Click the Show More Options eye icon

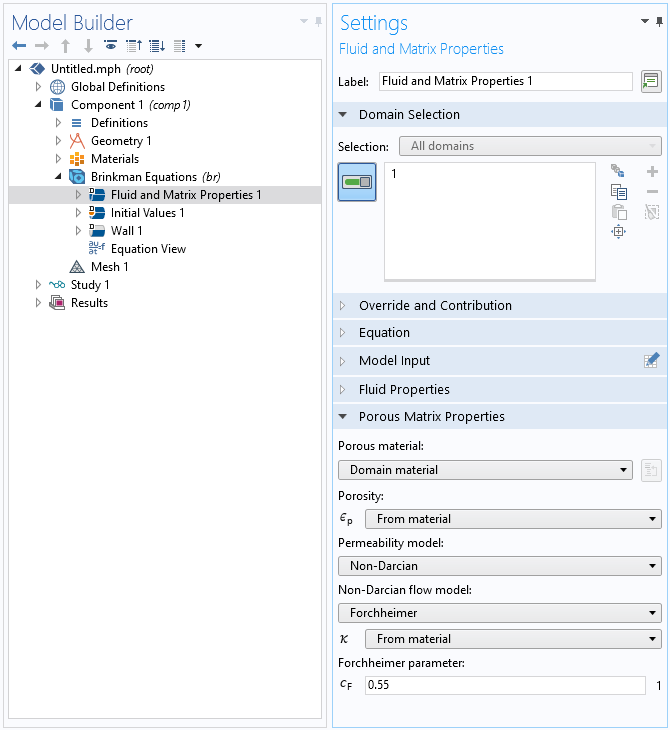click(x=110, y=46)
